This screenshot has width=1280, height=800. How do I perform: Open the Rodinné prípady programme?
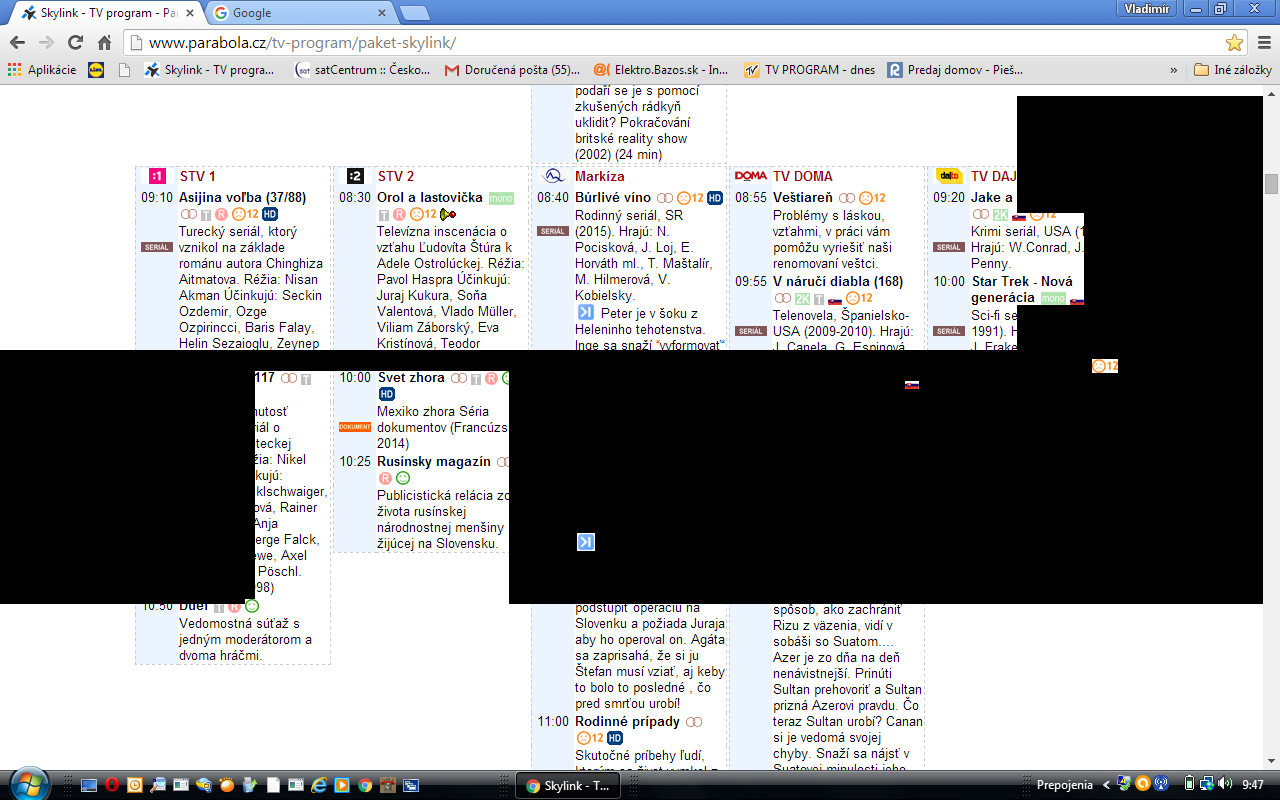[x=627, y=722]
